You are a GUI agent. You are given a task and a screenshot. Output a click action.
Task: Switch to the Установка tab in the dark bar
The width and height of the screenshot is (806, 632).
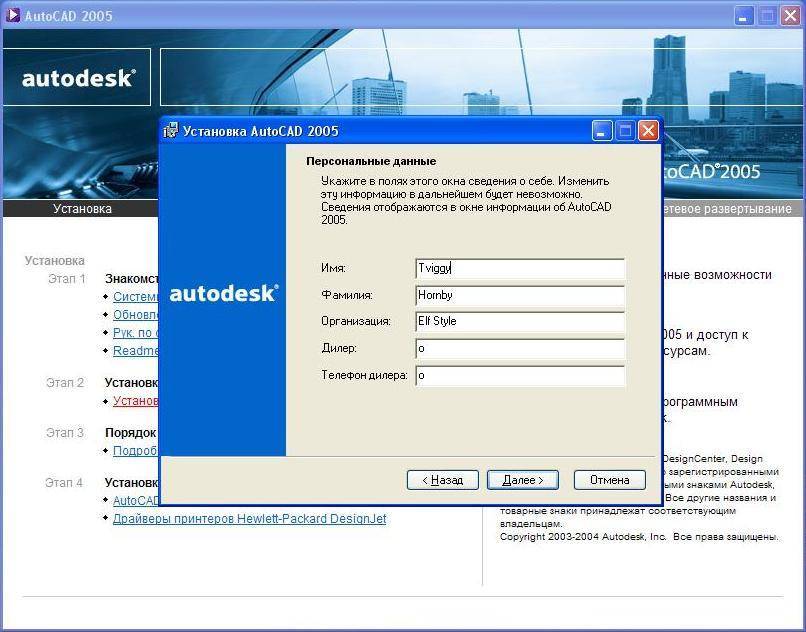(82, 209)
